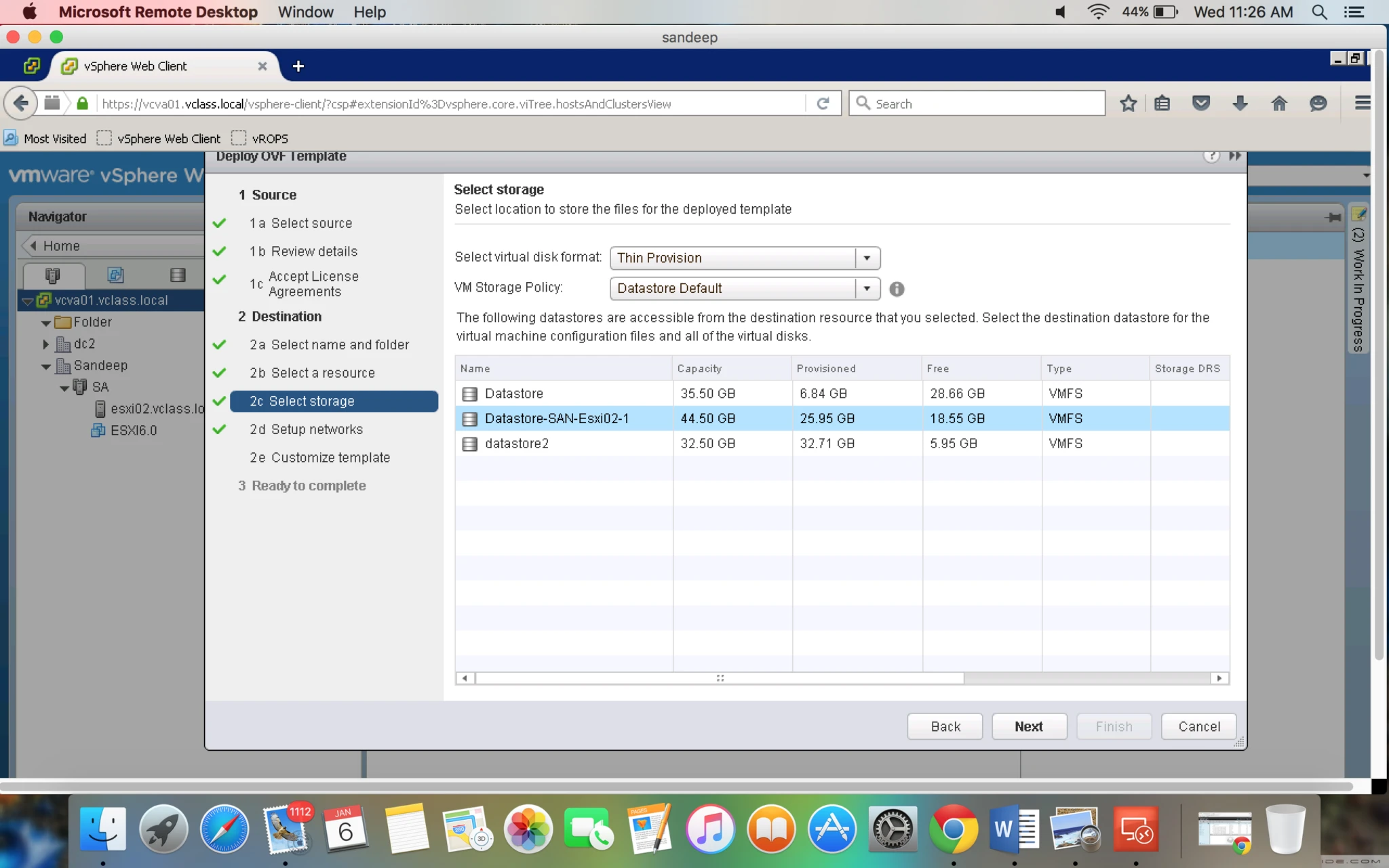This screenshot has height=868, width=1389.
Task: Open Safari from the Dock
Action: point(224,829)
